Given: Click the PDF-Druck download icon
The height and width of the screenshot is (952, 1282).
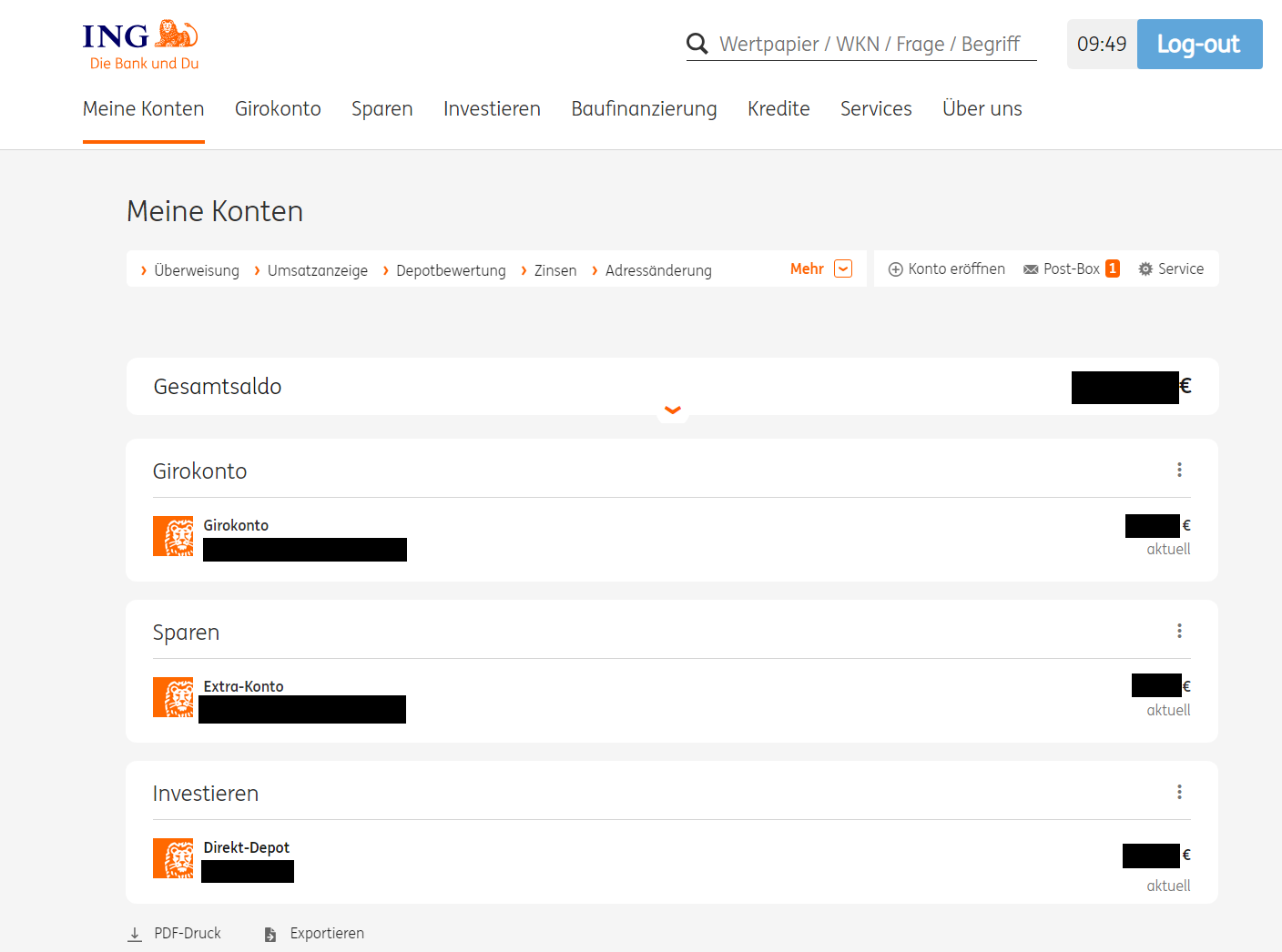Looking at the screenshot, I should 135,934.
